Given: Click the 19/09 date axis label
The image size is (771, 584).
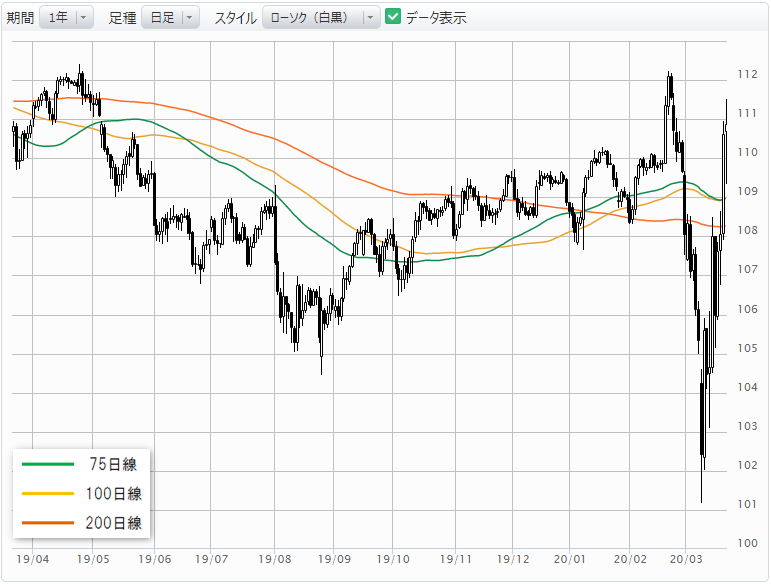Looking at the screenshot, I should click(334, 559).
